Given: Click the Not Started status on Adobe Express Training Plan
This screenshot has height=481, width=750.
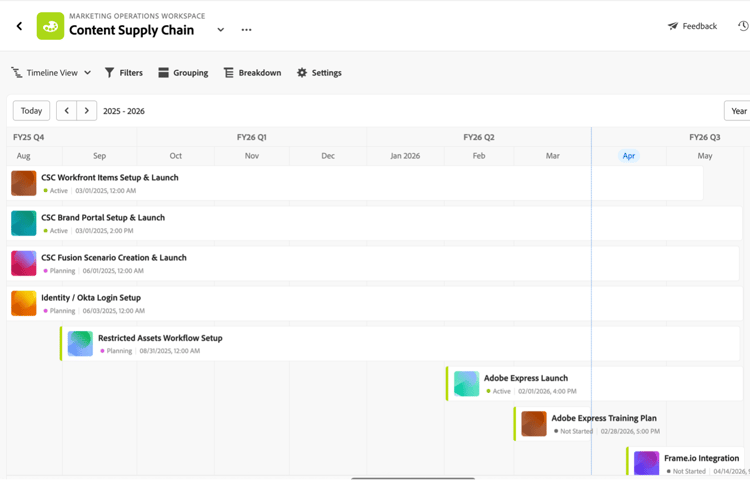Looking at the screenshot, I should click(573, 432).
